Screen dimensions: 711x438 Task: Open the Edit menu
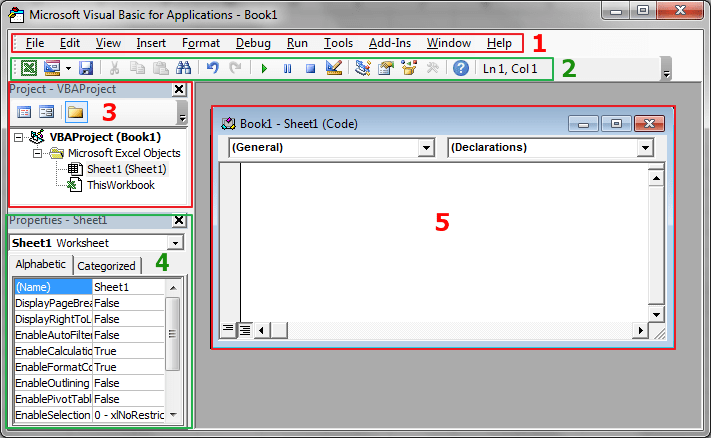(x=70, y=43)
